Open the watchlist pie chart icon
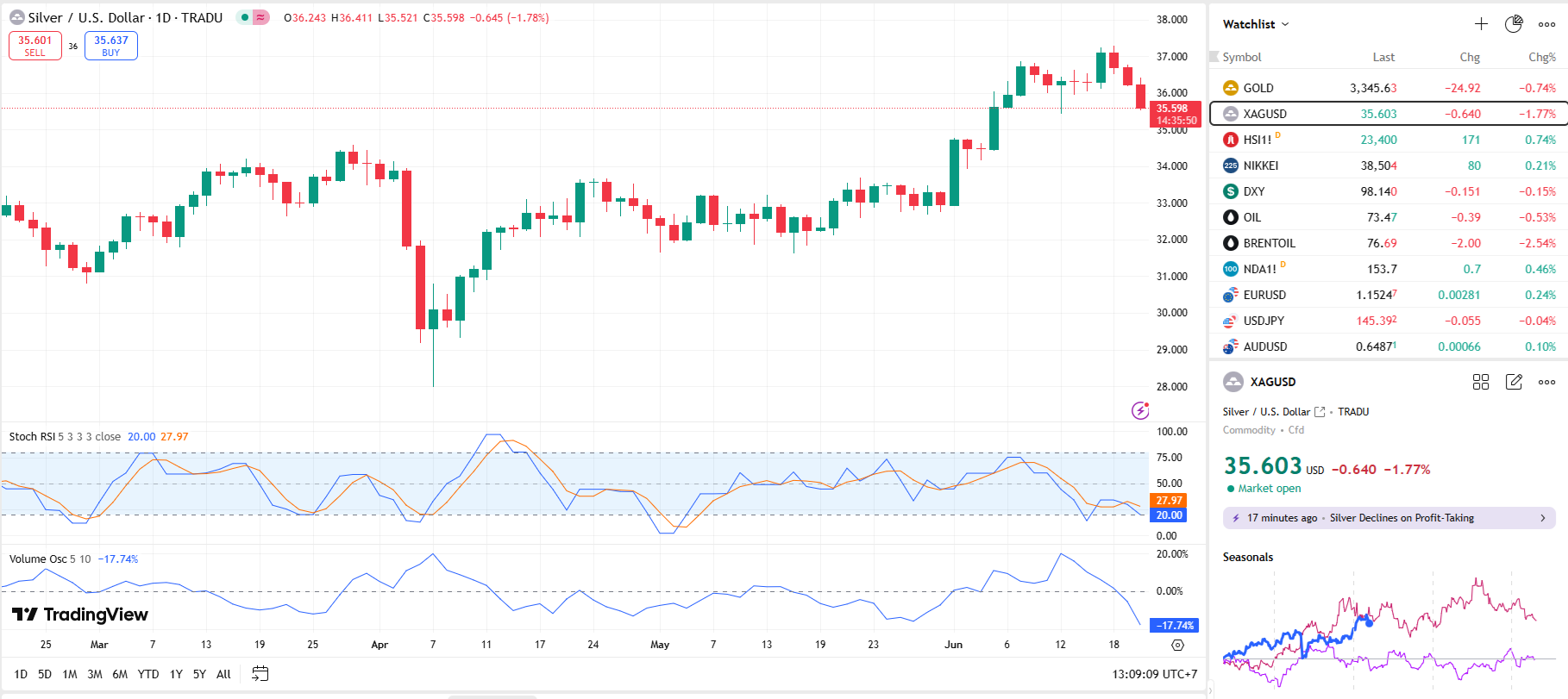The width and height of the screenshot is (1568, 699). pos(1514,24)
